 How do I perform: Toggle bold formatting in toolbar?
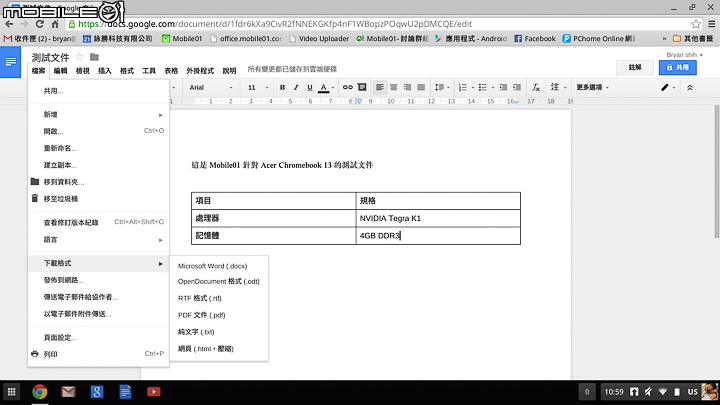(282, 87)
